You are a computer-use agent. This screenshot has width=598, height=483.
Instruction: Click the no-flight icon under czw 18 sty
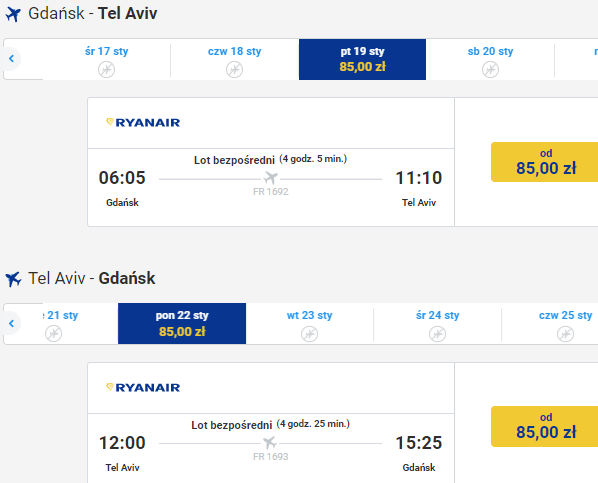[x=235, y=70]
